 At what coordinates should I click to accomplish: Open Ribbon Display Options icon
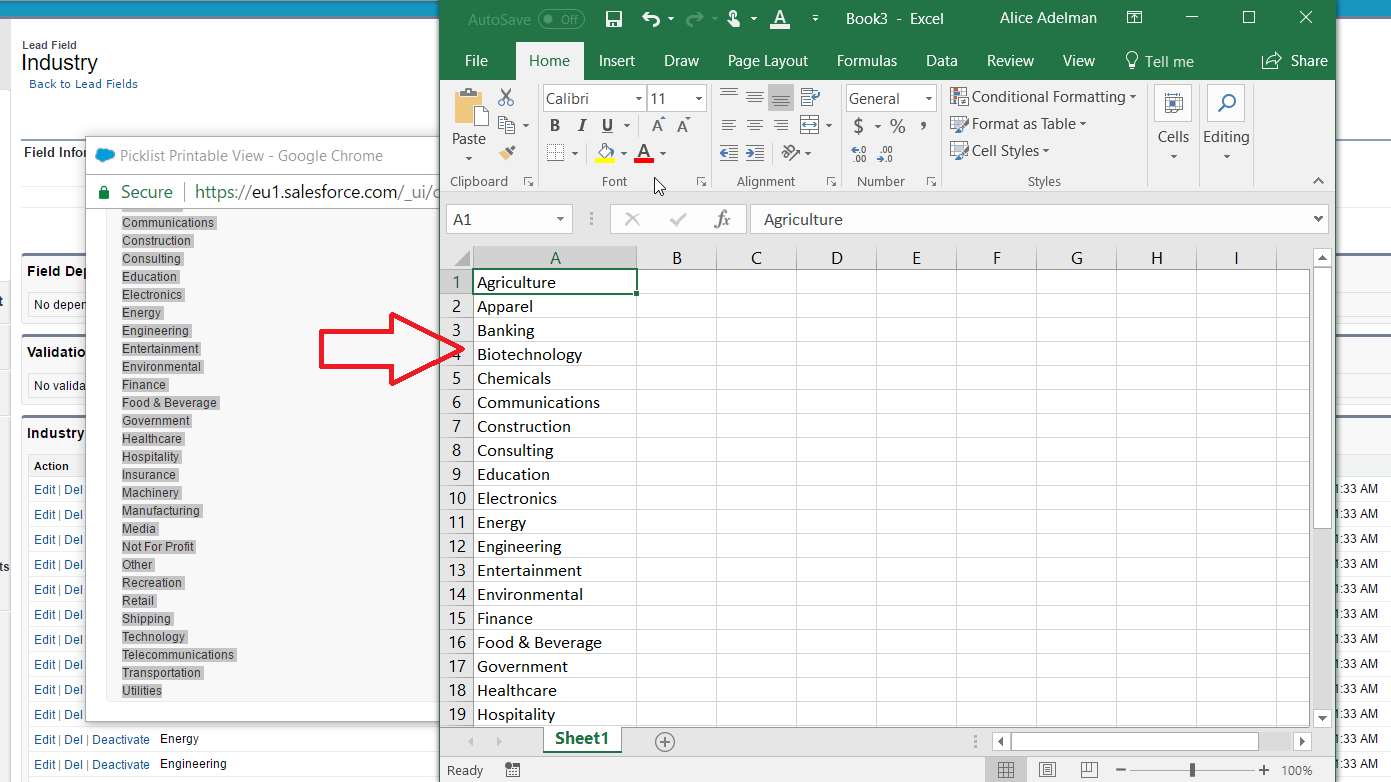coord(1134,18)
